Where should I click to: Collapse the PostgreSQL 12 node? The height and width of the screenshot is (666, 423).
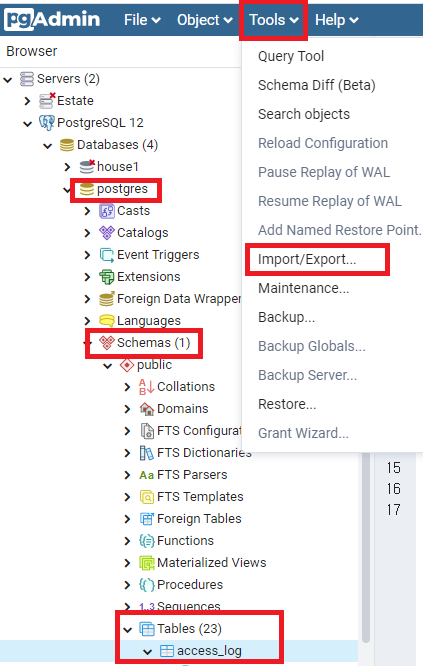pyautogui.click(x=28, y=124)
